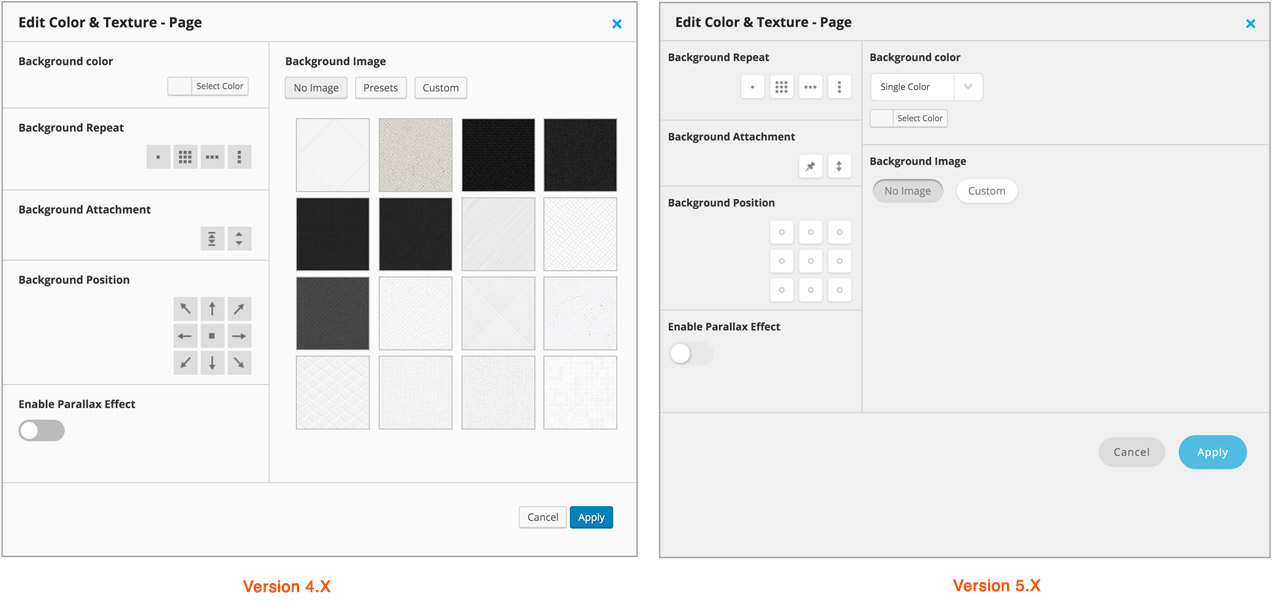This screenshot has width=1273, height=604.
Task: Pick third black texture preset in top row
Action: tap(498, 155)
